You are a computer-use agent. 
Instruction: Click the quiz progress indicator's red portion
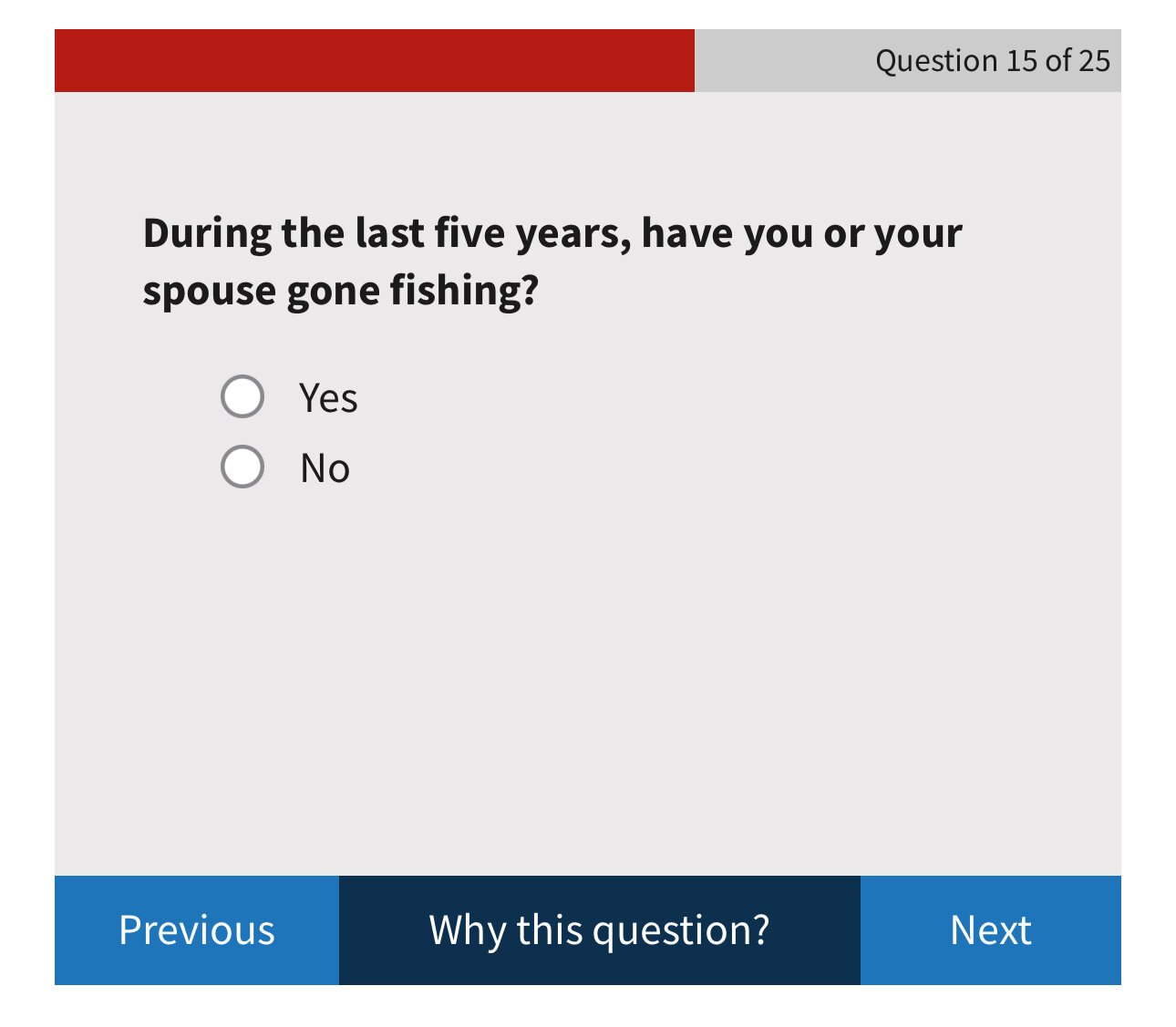[x=374, y=60]
